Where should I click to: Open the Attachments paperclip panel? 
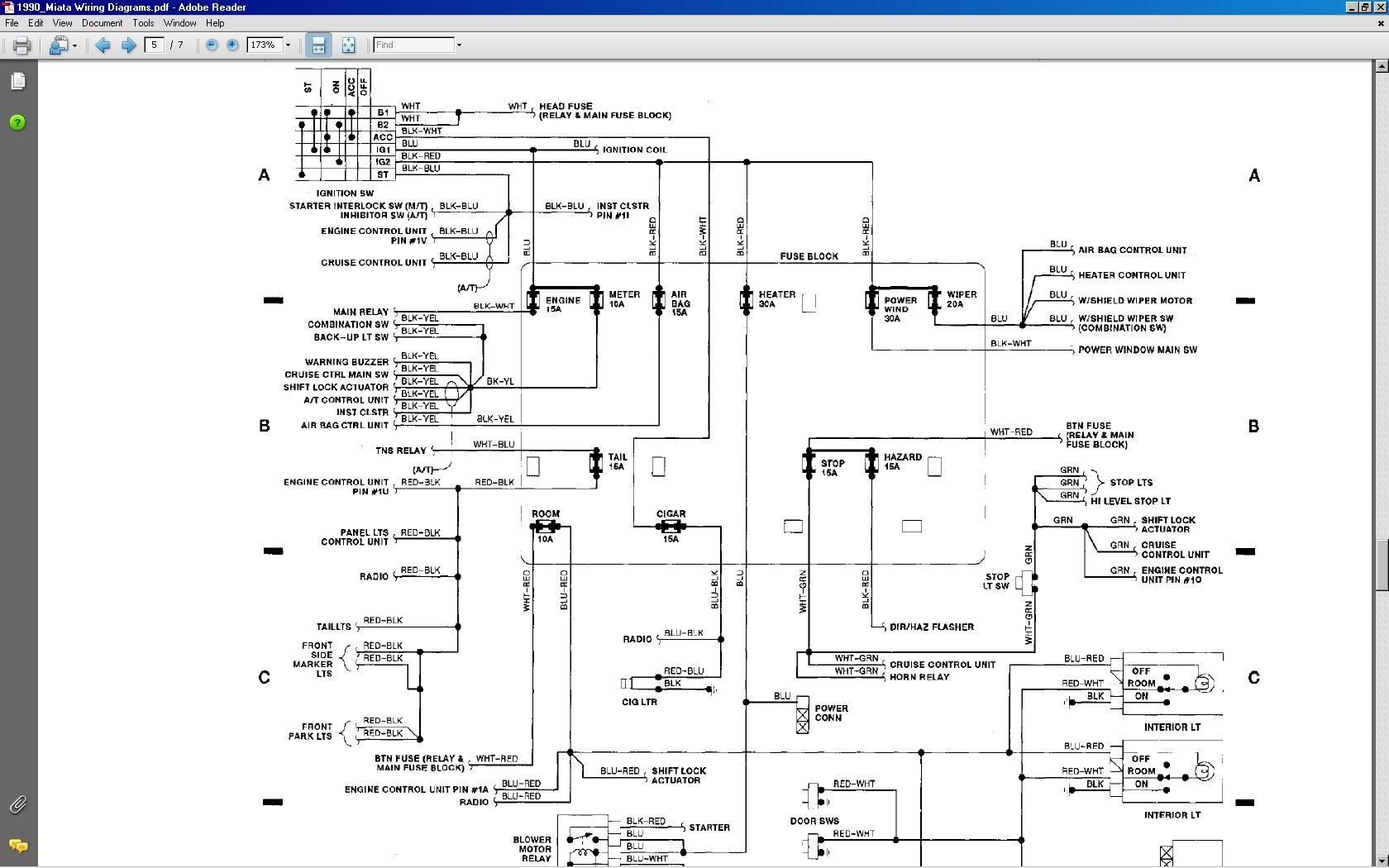[x=17, y=804]
